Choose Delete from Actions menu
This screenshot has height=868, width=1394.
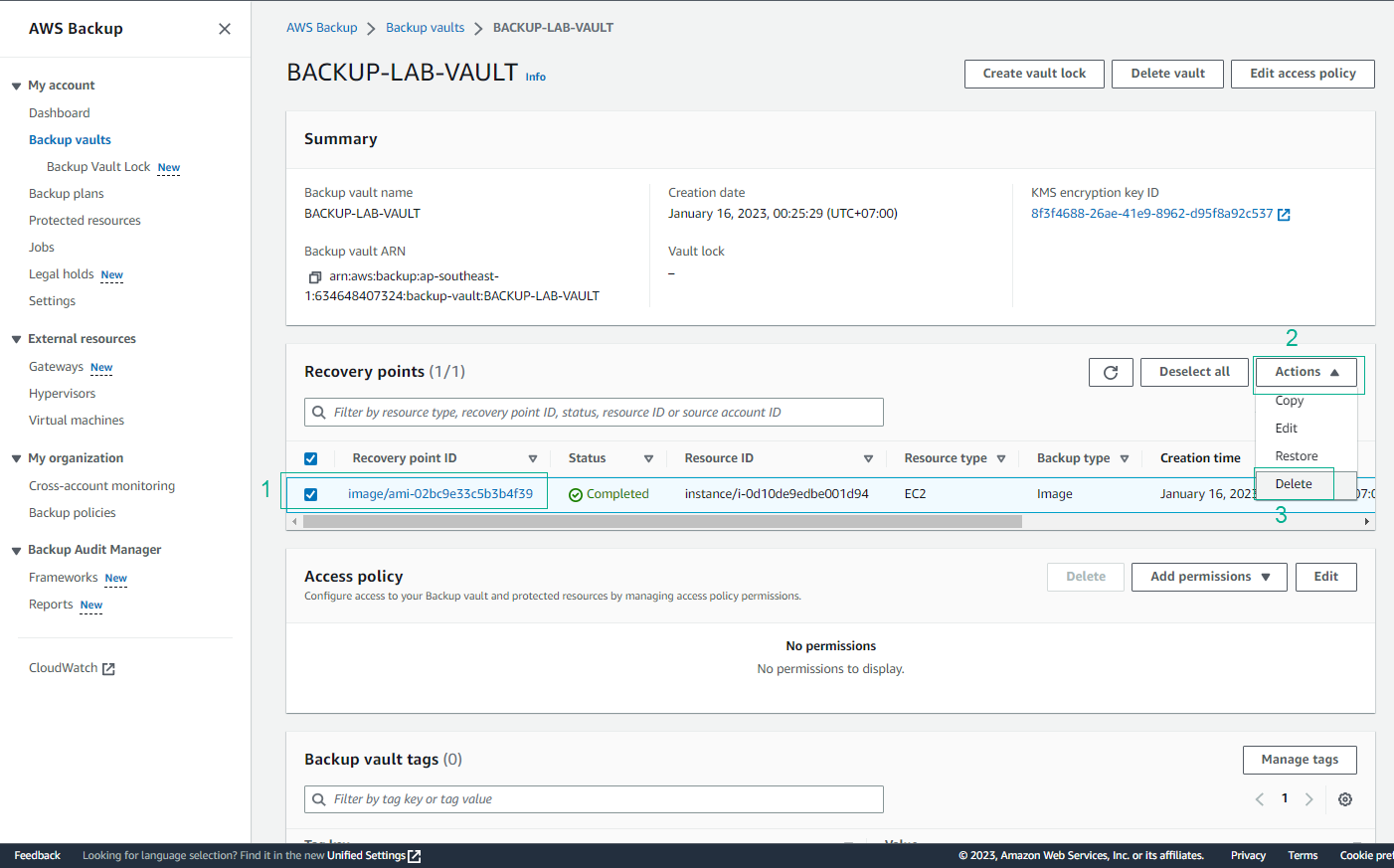coord(1294,484)
